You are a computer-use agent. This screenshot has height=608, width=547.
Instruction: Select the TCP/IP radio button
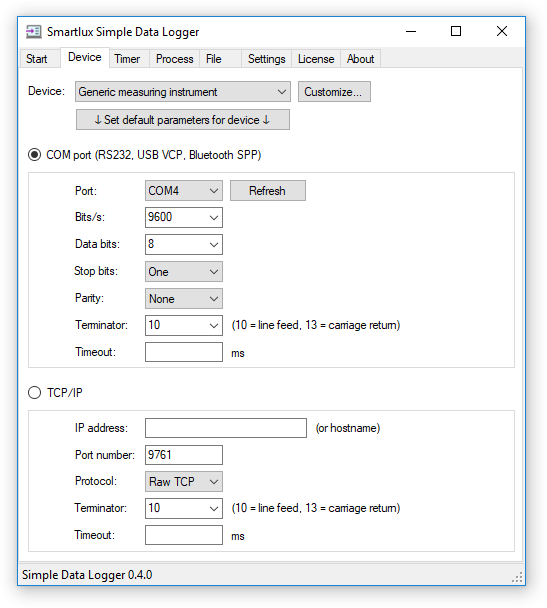point(35,392)
